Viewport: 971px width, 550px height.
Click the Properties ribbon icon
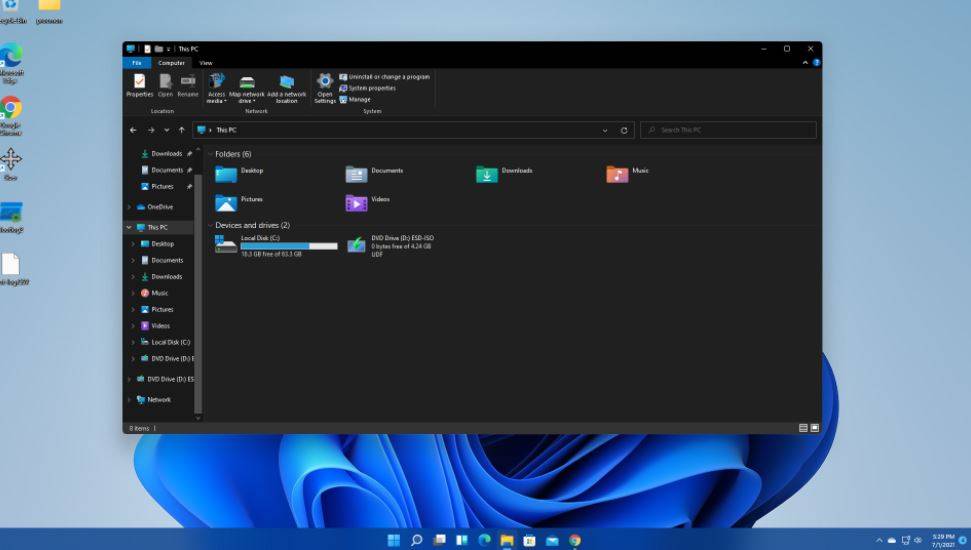pos(139,85)
